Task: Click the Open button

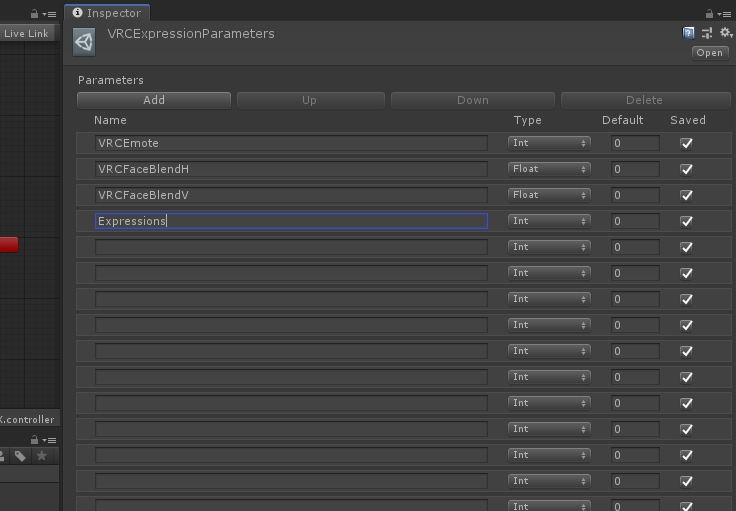Action: click(x=710, y=53)
